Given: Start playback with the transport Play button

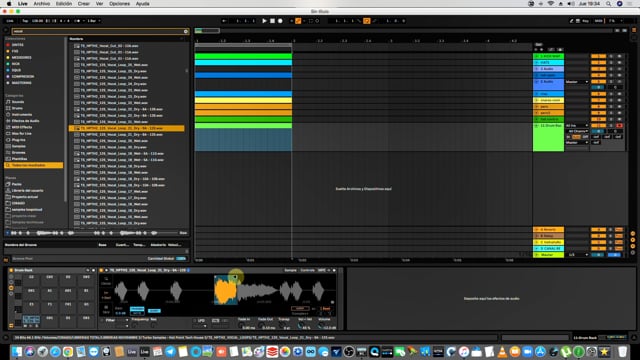Looking at the screenshot, I should click(264, 21).
